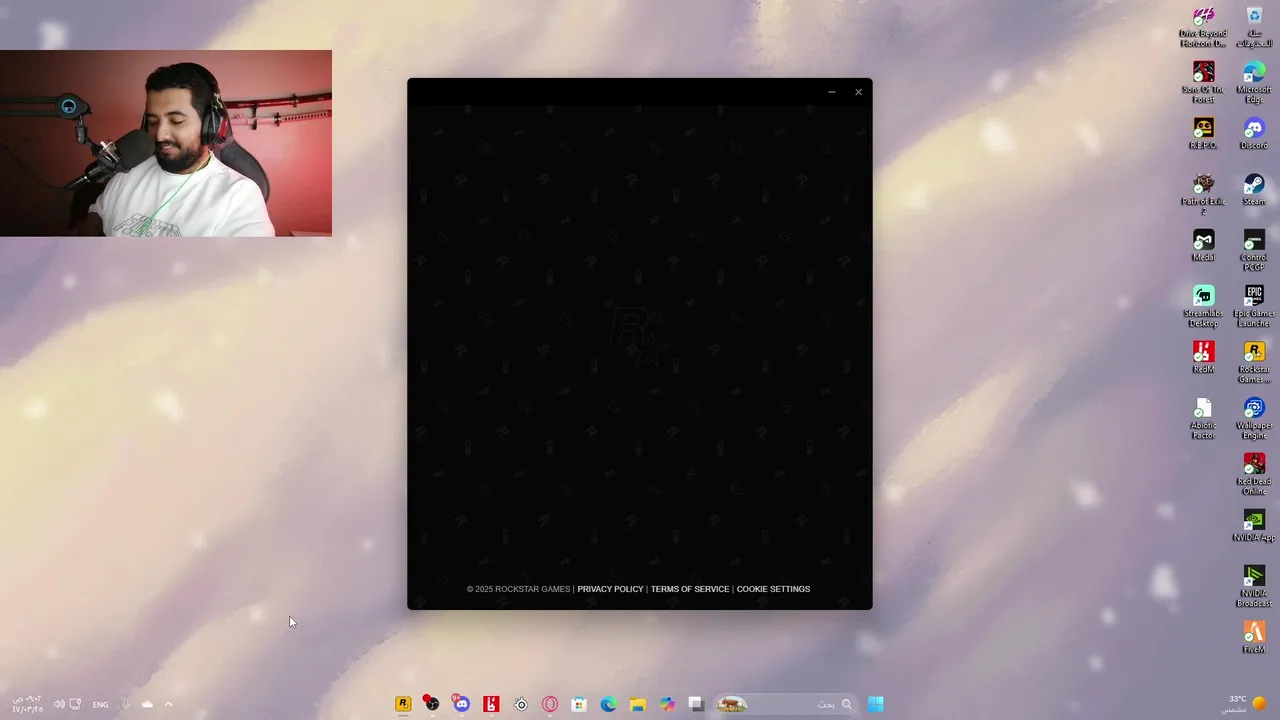Click Rockstar Games Launcher taskbar icon

click(403, 704)
